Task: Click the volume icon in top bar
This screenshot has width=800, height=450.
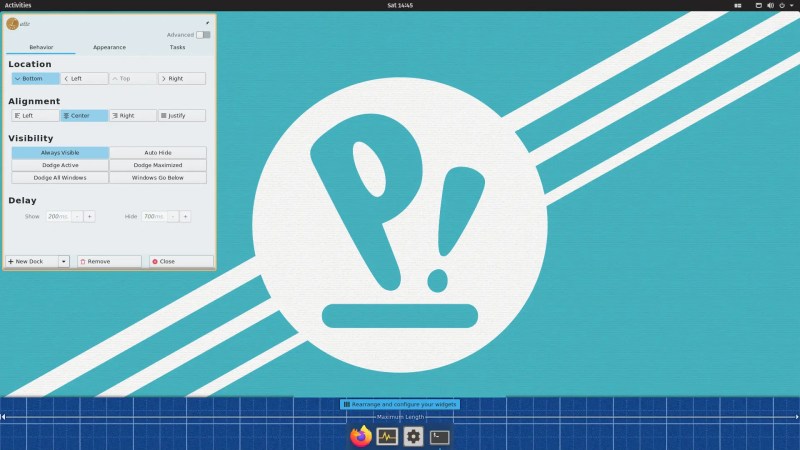Action: tap(770, 5)
